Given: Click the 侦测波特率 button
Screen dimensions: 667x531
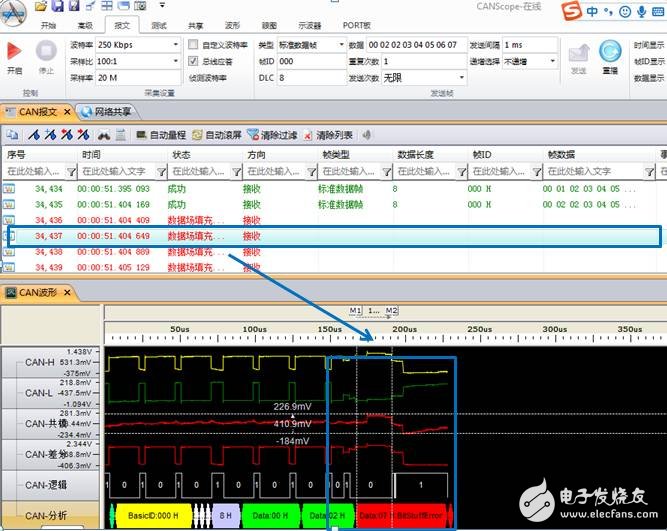Looking at the screenshot, I should [x=208, y=78].
